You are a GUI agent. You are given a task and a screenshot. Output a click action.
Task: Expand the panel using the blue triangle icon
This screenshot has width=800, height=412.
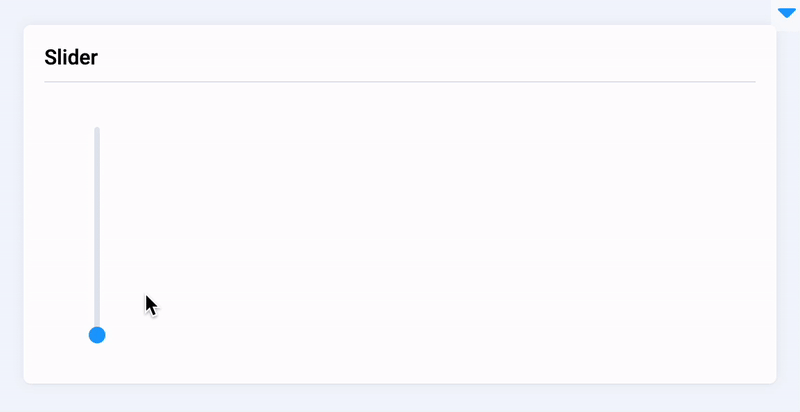tap(786, 13)
